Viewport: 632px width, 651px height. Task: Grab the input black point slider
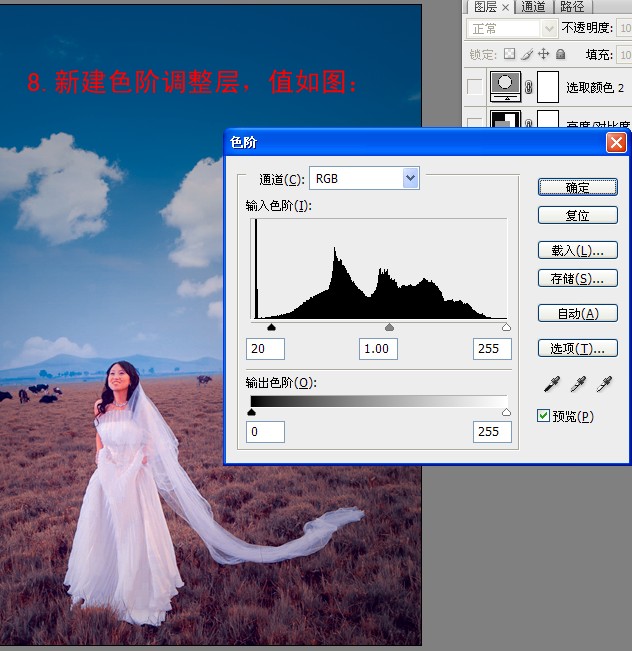[272, 327]
